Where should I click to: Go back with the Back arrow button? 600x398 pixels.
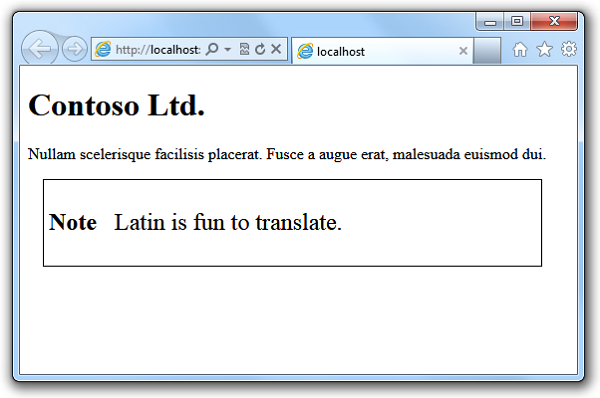click(40, 48)
